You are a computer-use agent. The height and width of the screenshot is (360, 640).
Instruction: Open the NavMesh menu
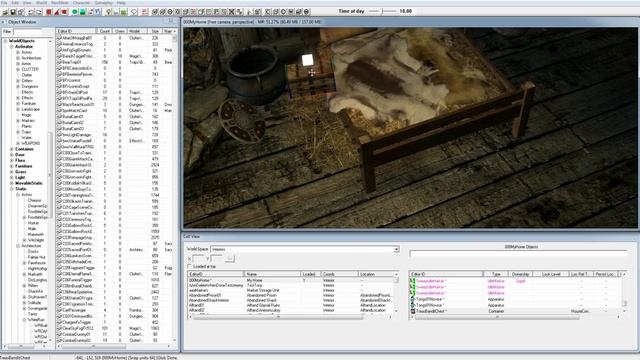coord(60,2)
